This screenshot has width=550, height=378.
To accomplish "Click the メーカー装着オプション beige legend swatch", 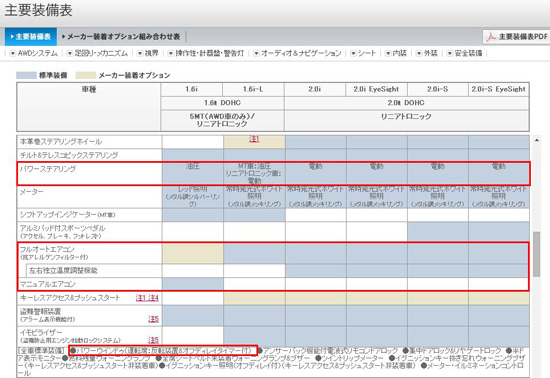I will click(x=86, y=75).
